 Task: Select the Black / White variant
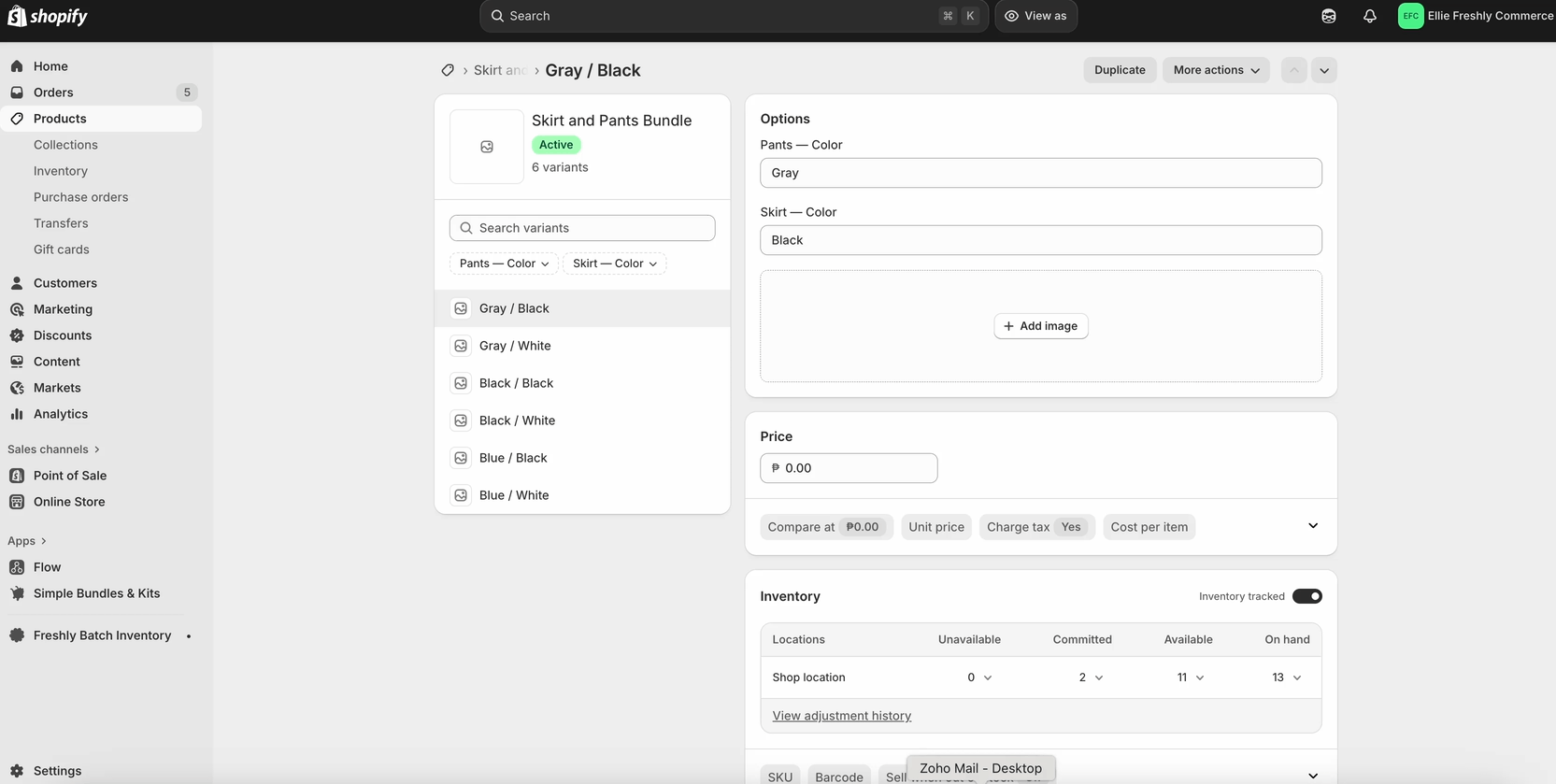click(582, 421)
